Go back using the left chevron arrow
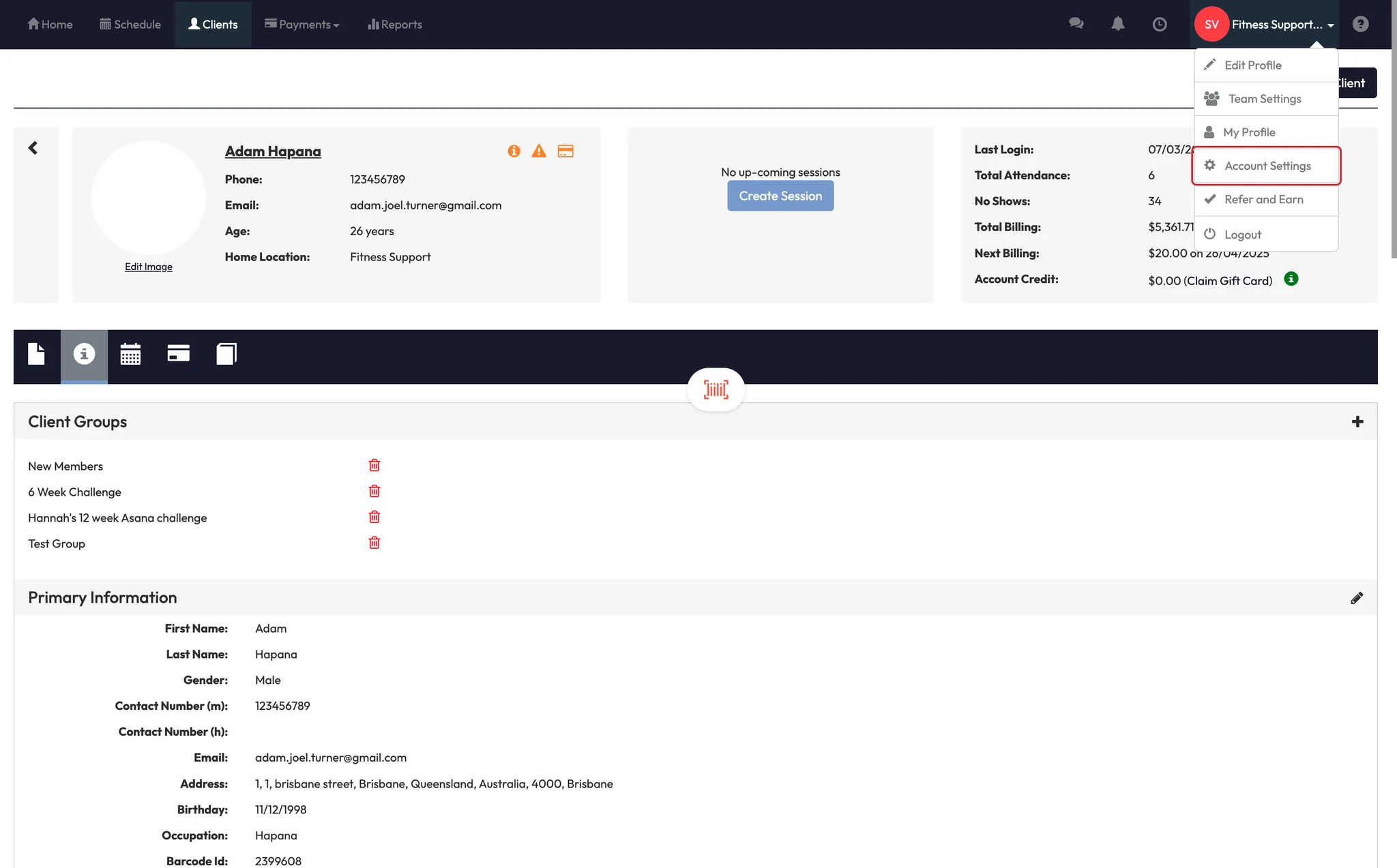This screenshot has height=868, width=1397. coord(33,148)
